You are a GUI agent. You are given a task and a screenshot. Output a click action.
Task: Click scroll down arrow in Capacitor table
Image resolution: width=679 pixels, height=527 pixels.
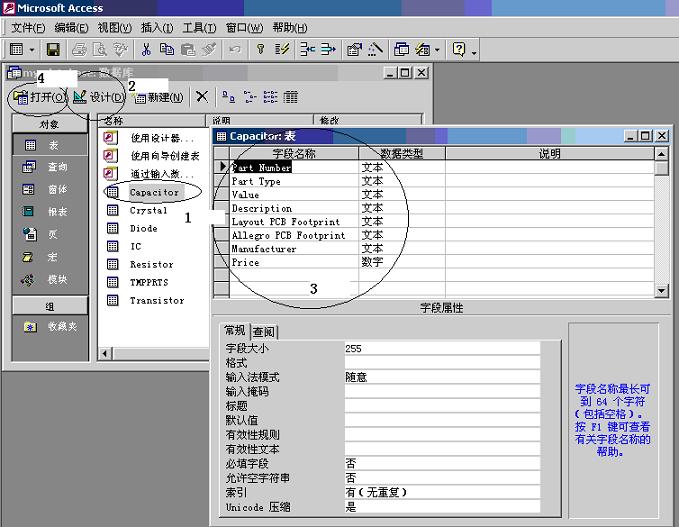point(661,290)
